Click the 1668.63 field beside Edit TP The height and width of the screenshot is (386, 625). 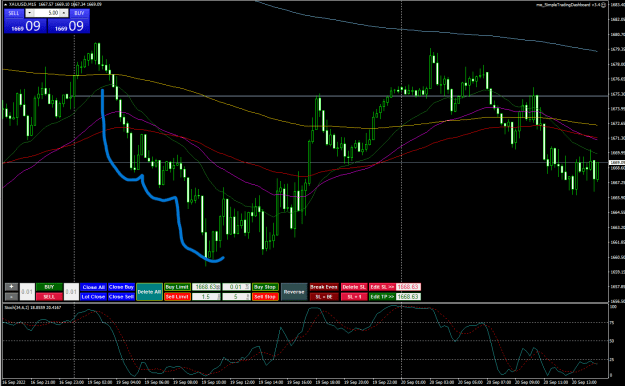[408, 297]
